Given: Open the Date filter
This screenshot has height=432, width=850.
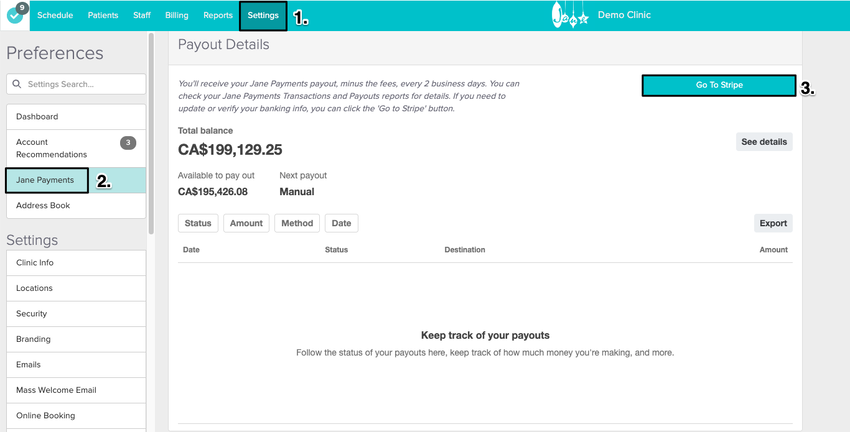Looking at the screenshot, I should pos(342,223).
